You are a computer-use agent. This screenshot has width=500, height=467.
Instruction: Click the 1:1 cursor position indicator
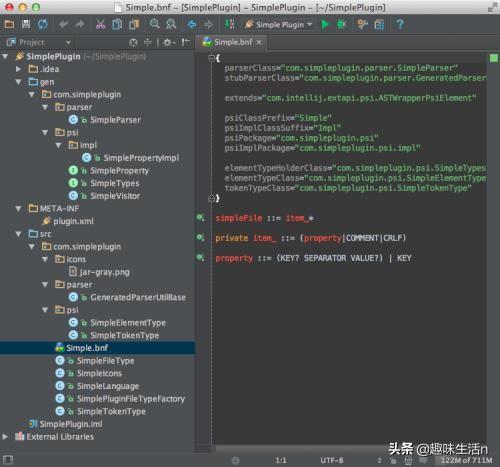[281, 460]
